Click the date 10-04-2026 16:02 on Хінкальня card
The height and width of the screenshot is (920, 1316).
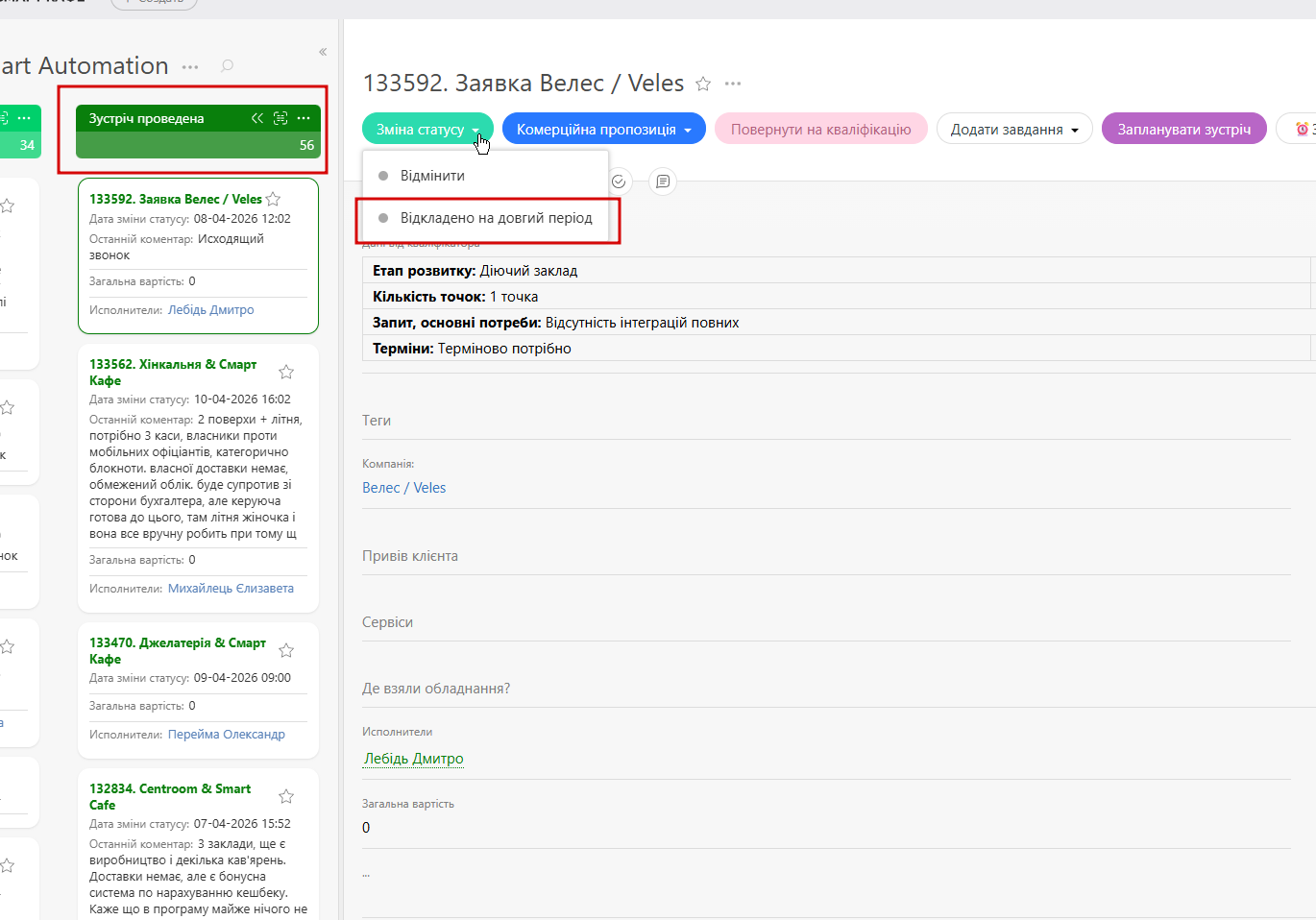pos(242,399)
